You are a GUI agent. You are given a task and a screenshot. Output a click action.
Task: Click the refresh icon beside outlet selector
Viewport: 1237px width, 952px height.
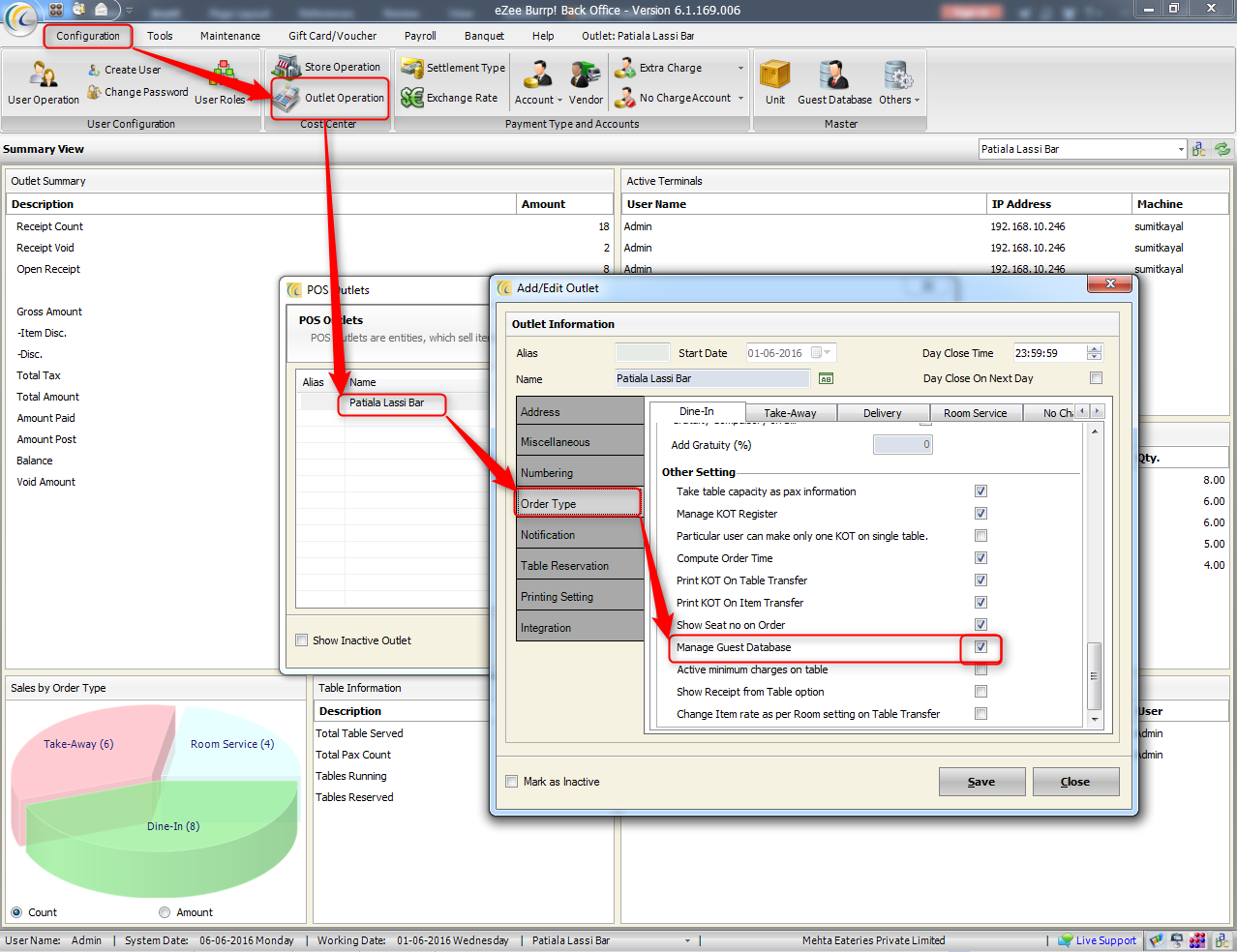pos(1223,149)
